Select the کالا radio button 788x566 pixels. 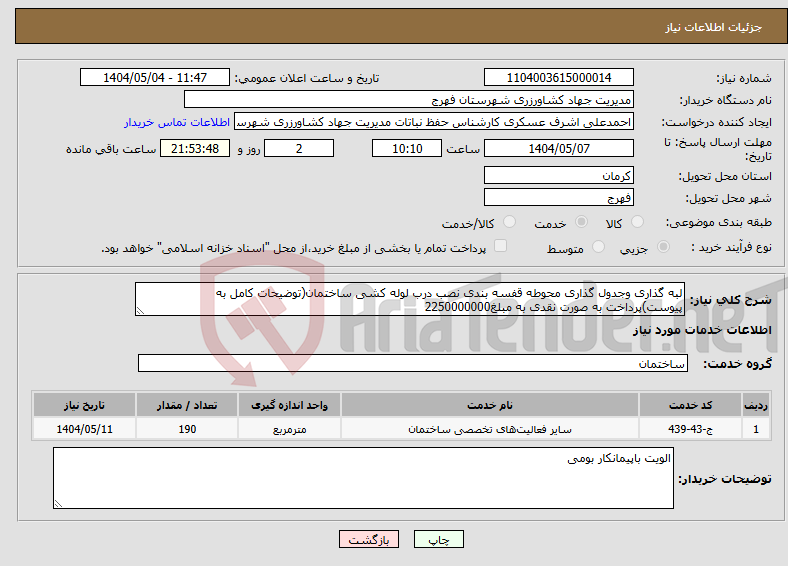(637, 222)
